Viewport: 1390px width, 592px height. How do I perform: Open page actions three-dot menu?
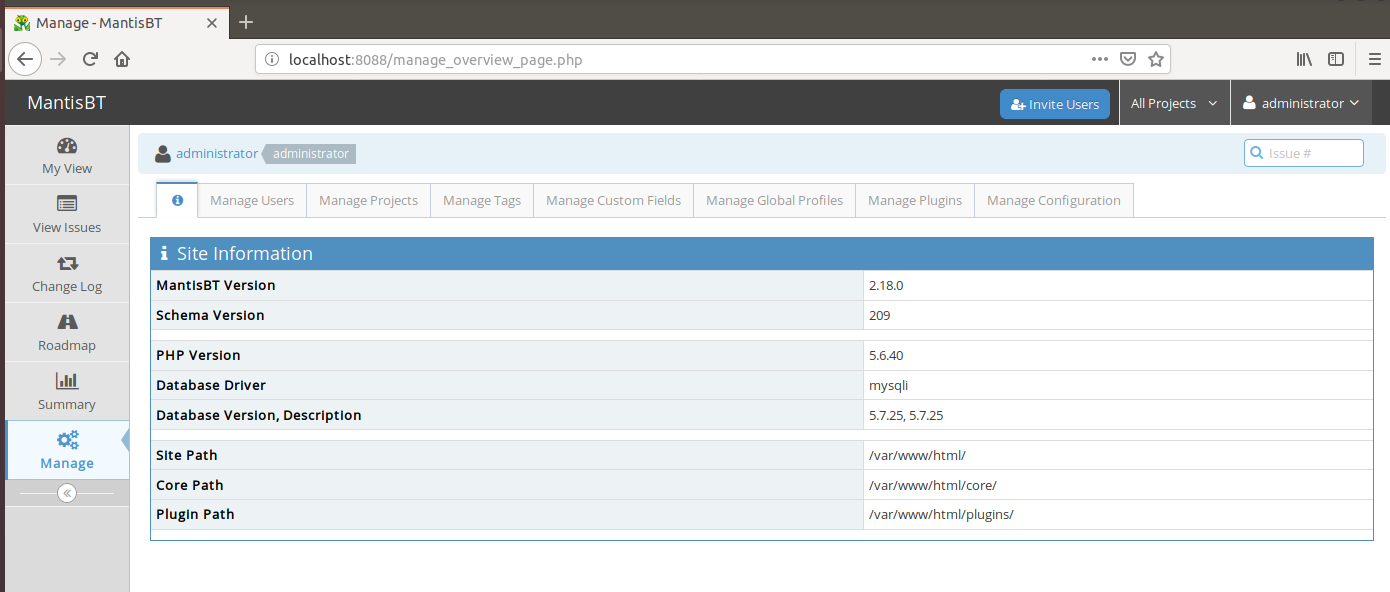point(1100,59)
